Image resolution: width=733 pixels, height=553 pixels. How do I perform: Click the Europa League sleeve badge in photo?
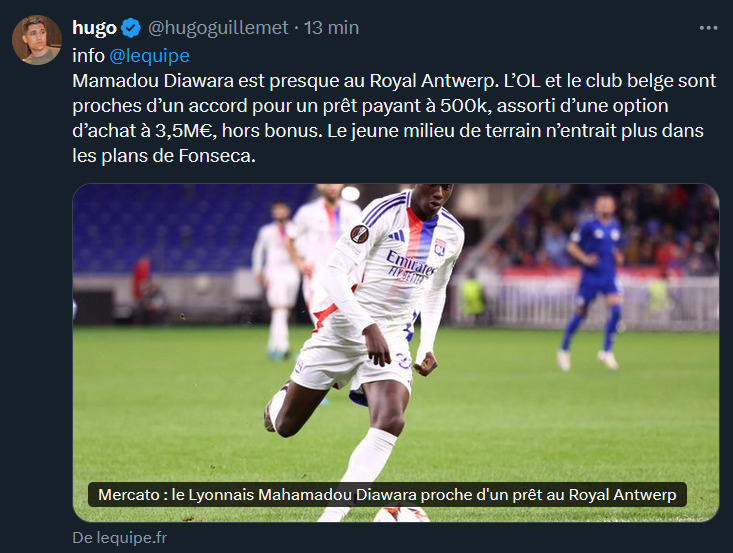[x=359, y=234]
